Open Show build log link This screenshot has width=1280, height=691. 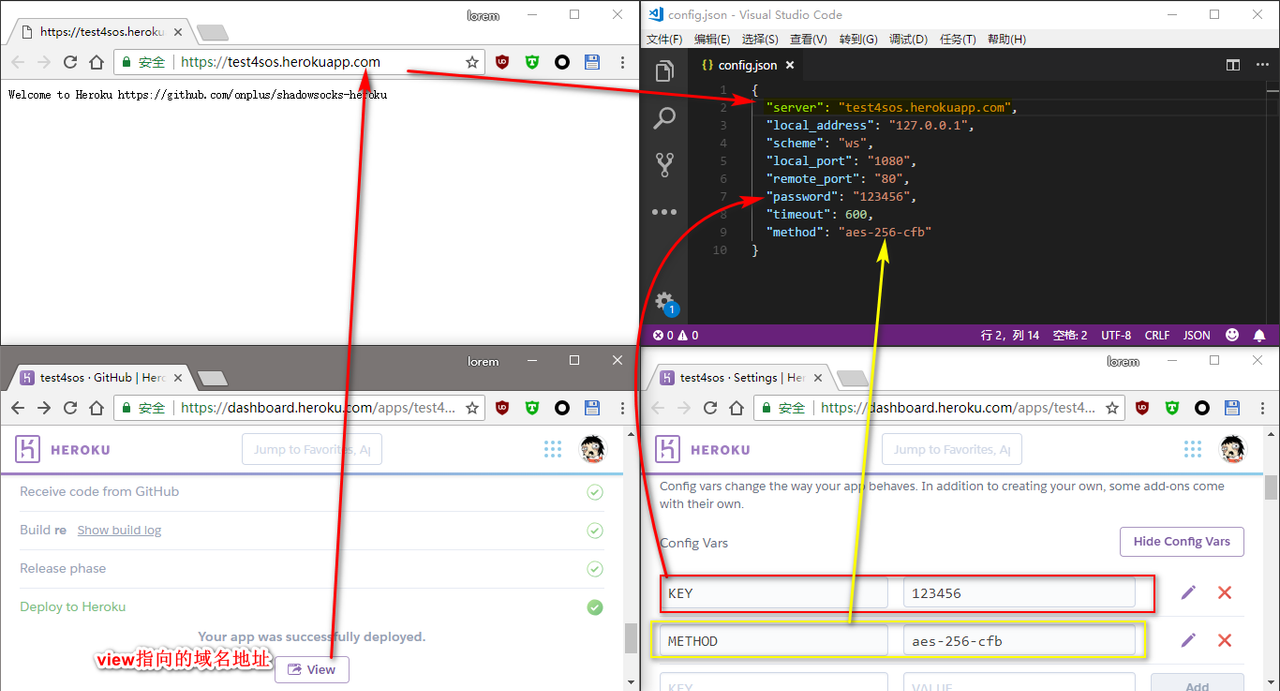[119, 530]
